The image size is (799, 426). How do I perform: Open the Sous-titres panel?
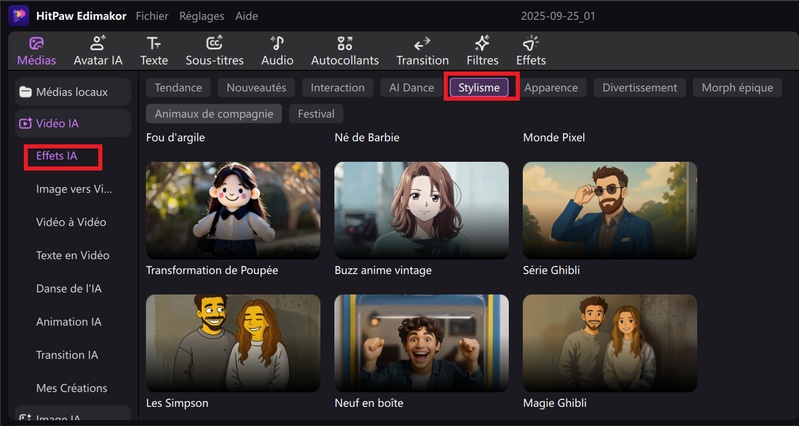[x=214, y=51]
